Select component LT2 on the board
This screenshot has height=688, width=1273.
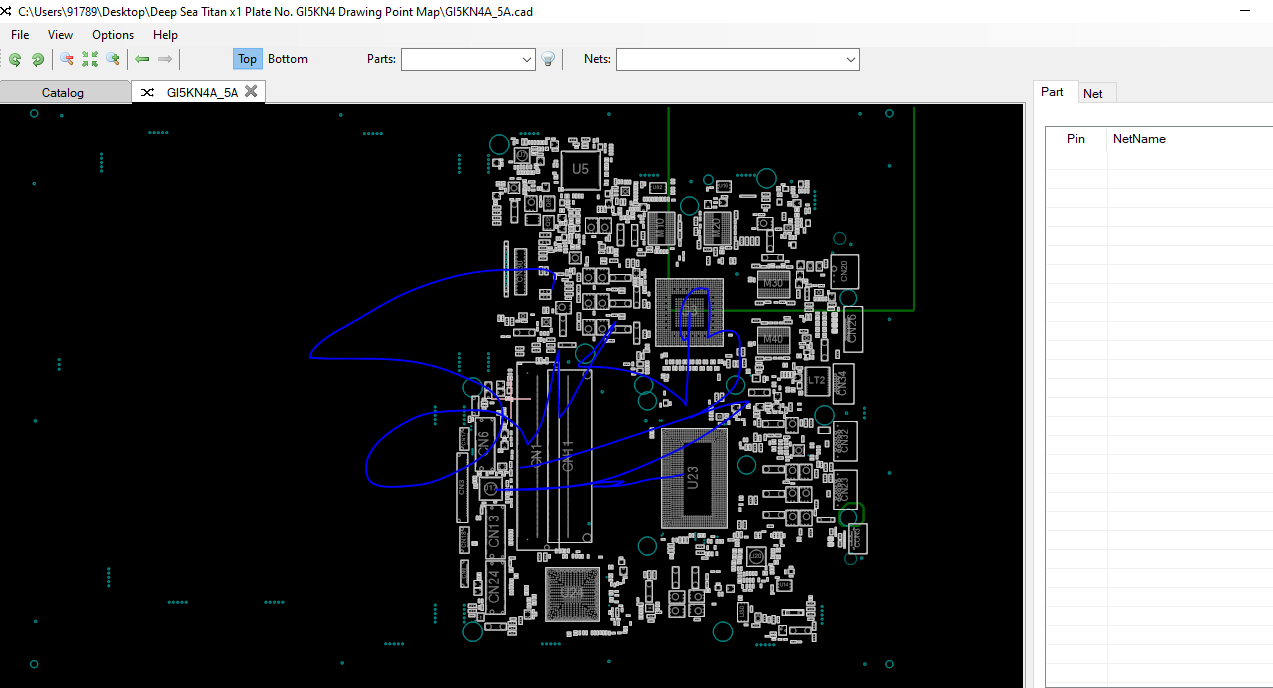pos(816,380)
